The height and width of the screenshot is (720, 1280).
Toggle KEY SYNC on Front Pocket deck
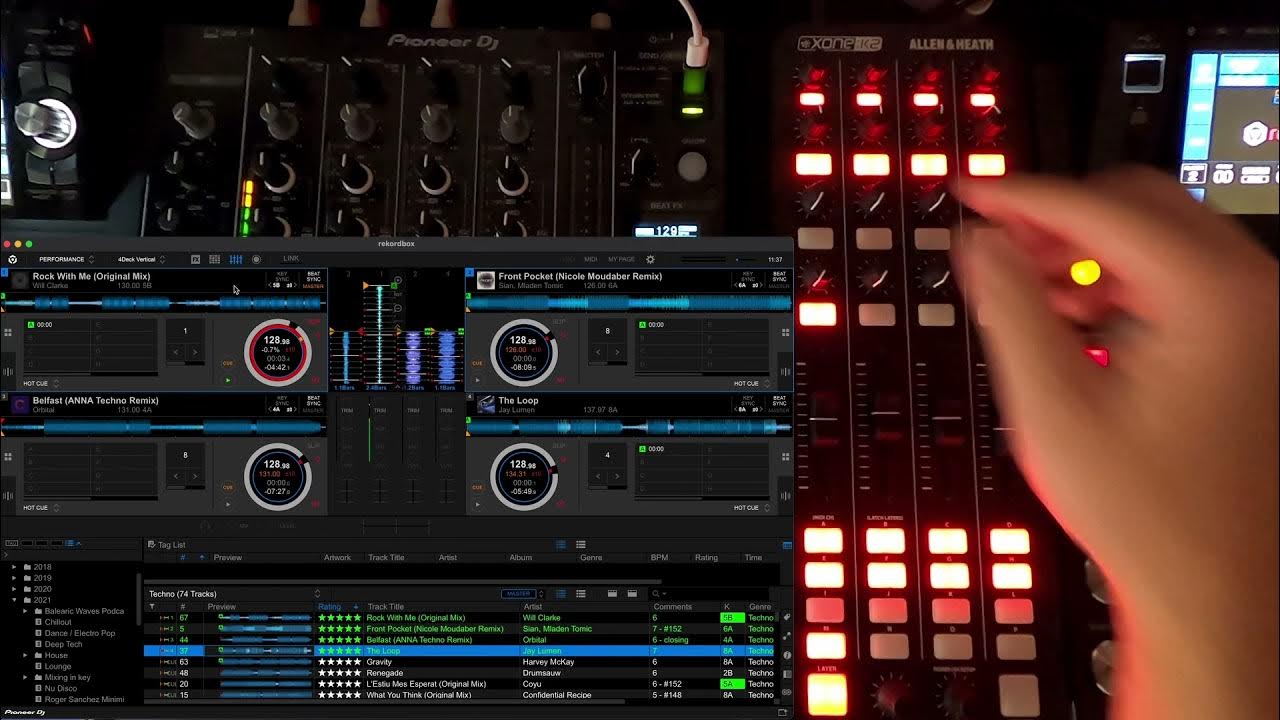coord(749,276)
